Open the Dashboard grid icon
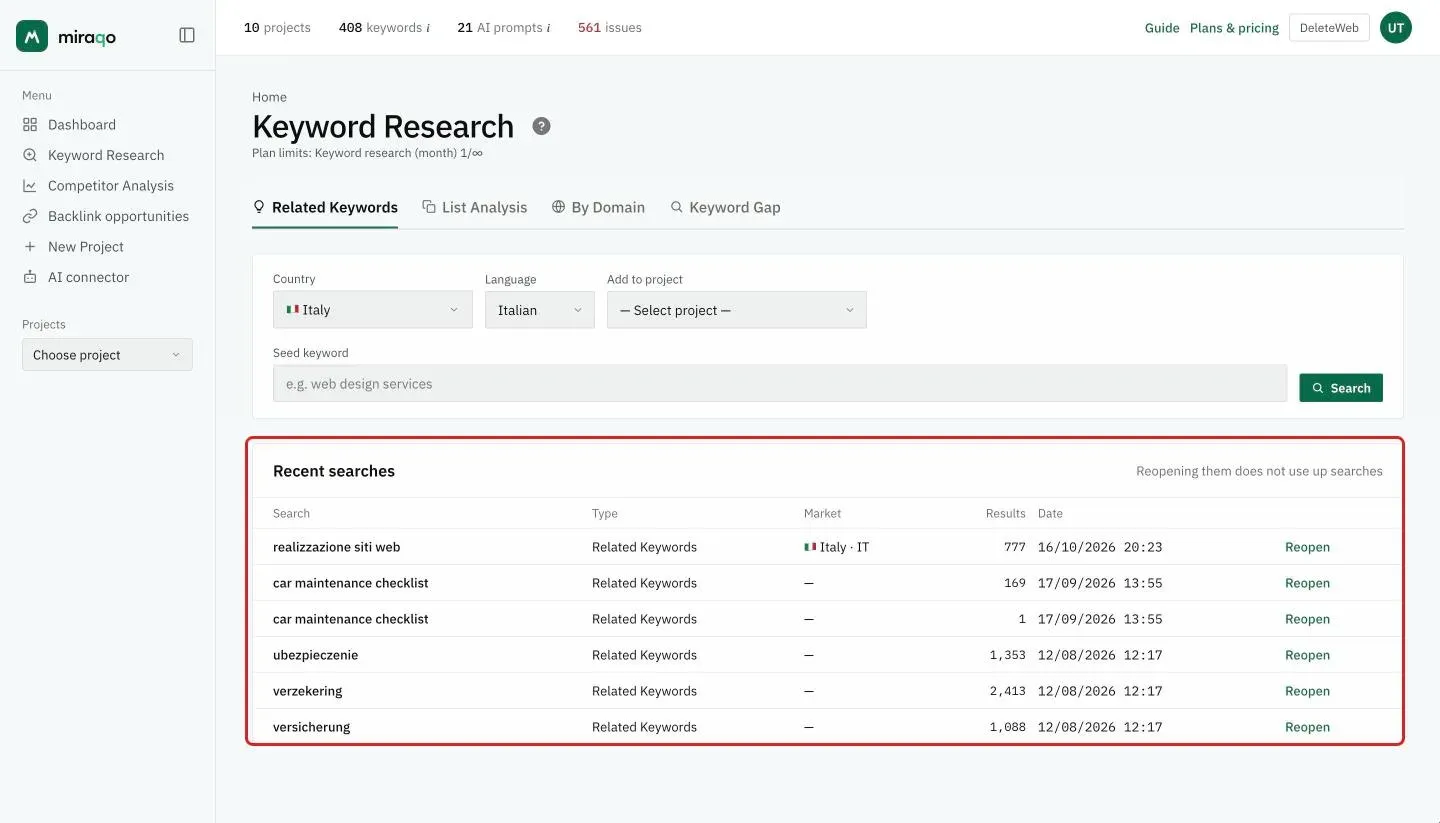 tap(30, 125)
